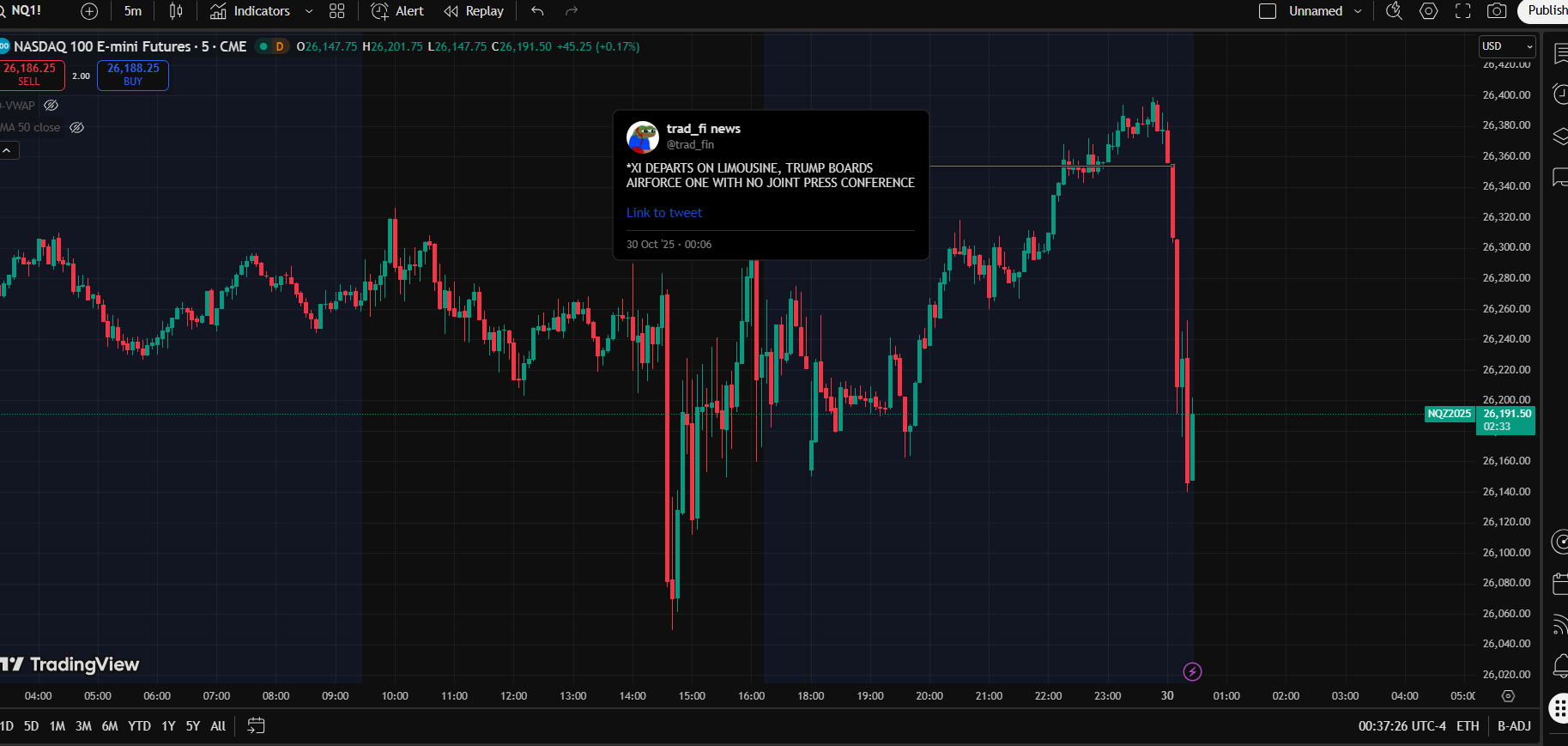
Task: Undo the last chart action
Action: [x=538, y=11]
